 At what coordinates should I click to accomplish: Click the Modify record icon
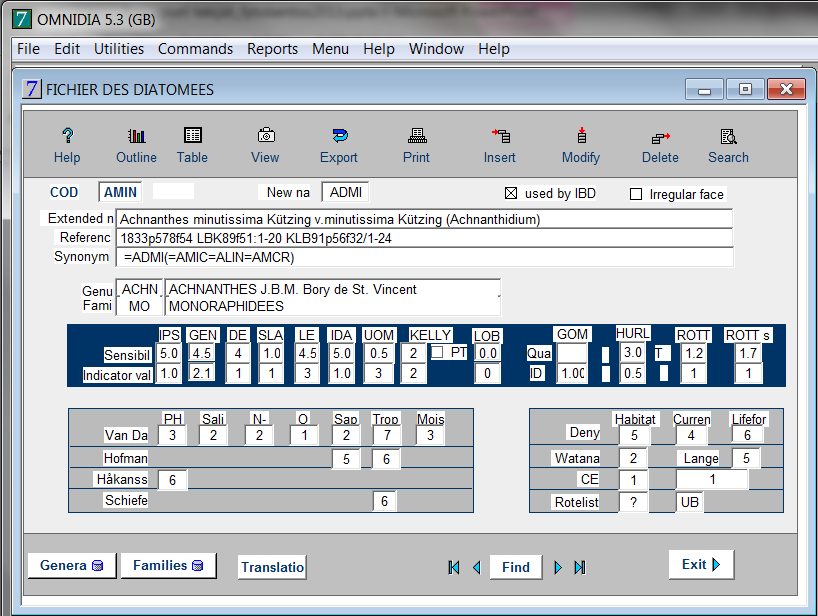pos(582,136)
